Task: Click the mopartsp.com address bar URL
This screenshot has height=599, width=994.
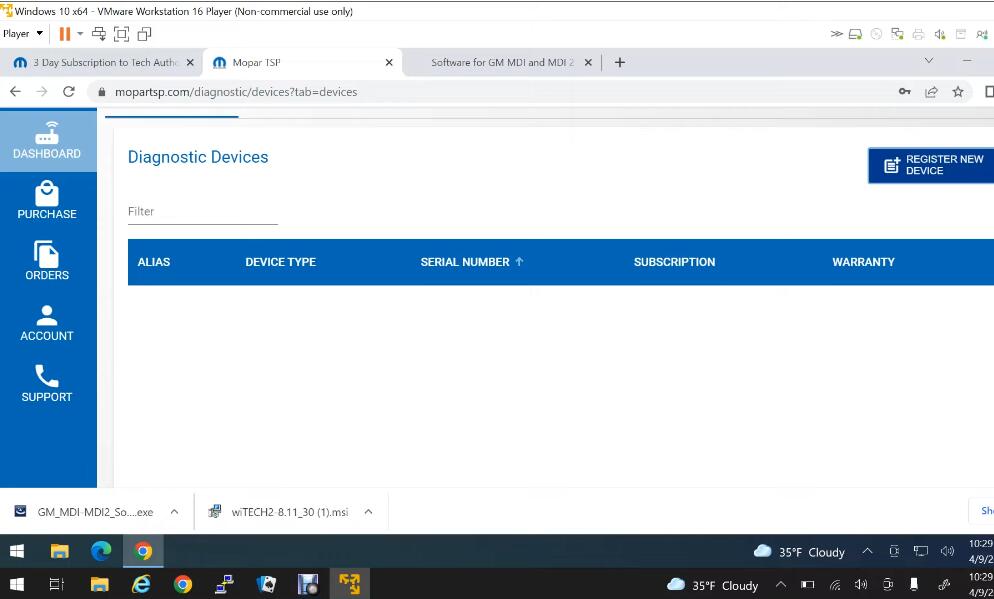Action: tap(236, 92)
